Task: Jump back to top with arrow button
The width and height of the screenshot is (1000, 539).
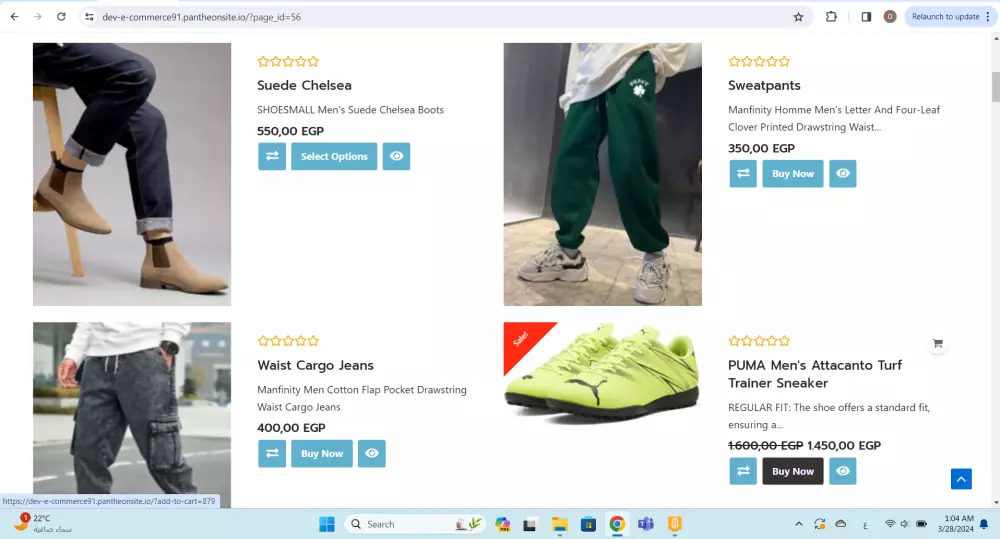Action: tap(961, 479)
